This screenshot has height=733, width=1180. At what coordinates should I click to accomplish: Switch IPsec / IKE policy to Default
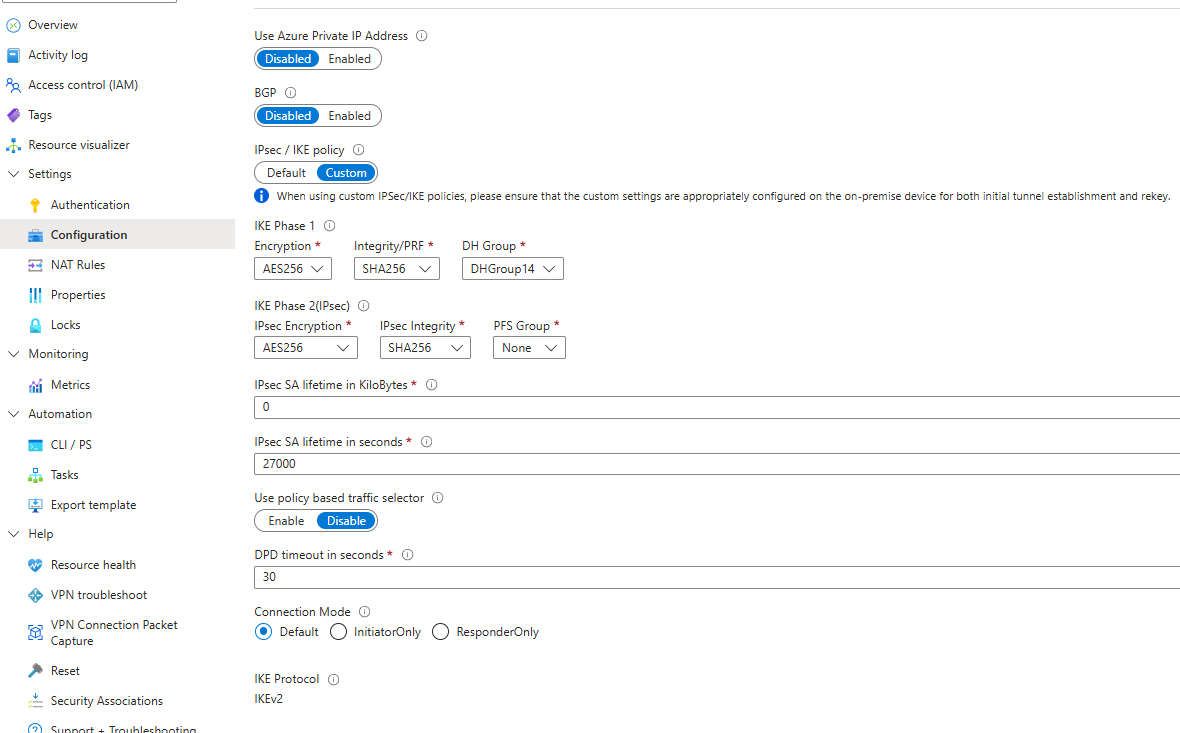pyautogui.click(x=286, y=173)
